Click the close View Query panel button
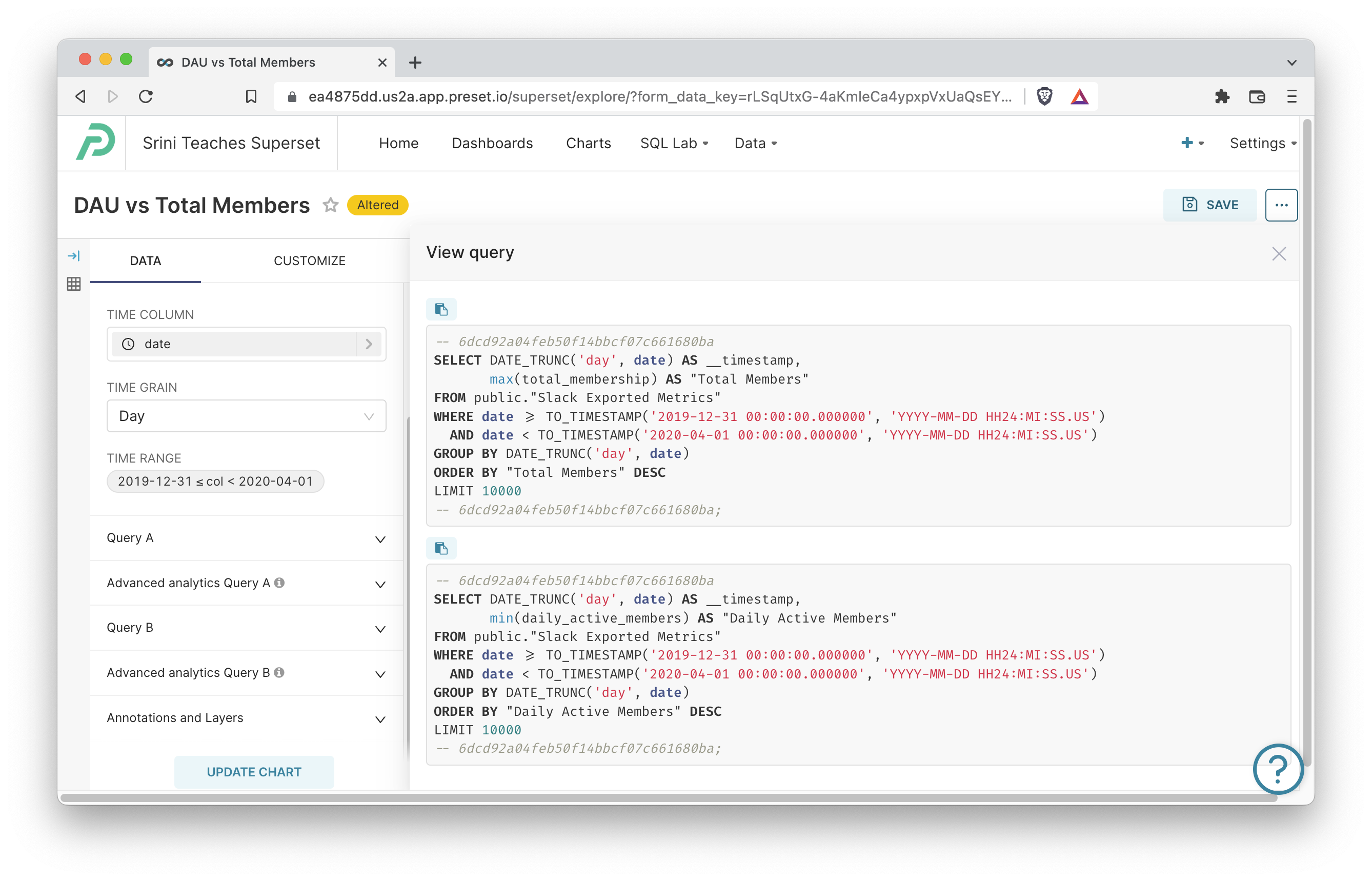This screenshot has width=1372, height=881. click(1278, 254)
